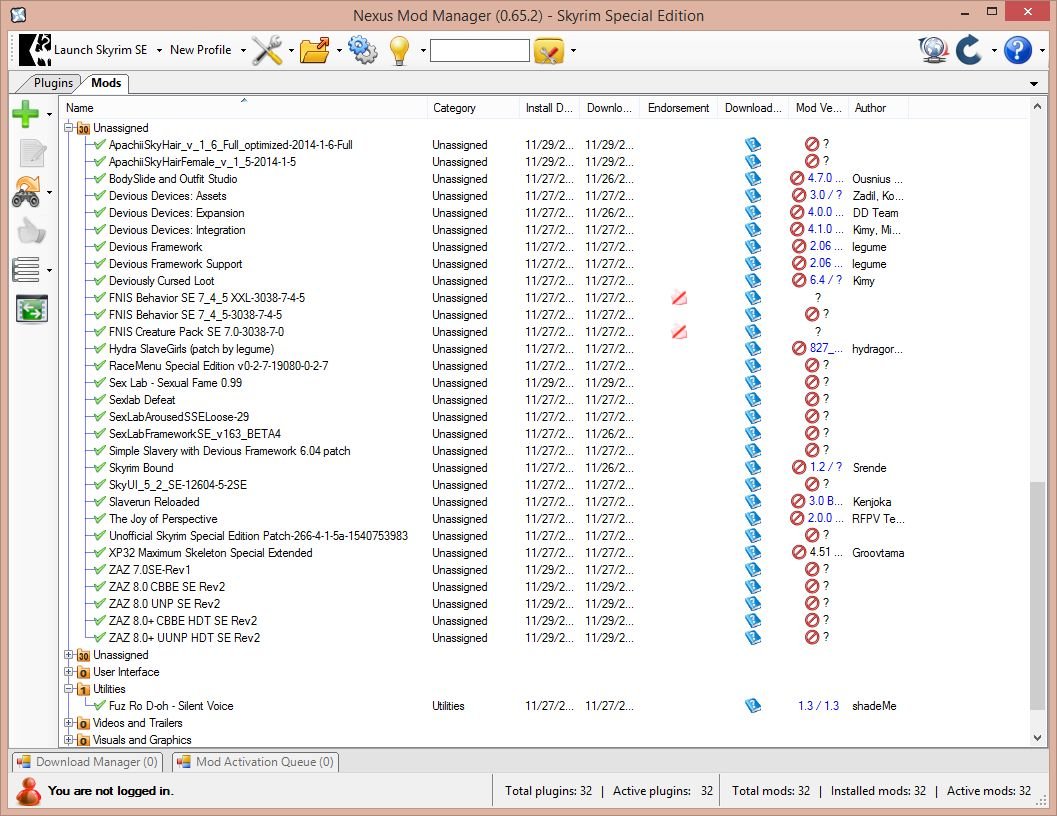Toggle the checkmark for The Joy of Perspective

tap(100, 518)
